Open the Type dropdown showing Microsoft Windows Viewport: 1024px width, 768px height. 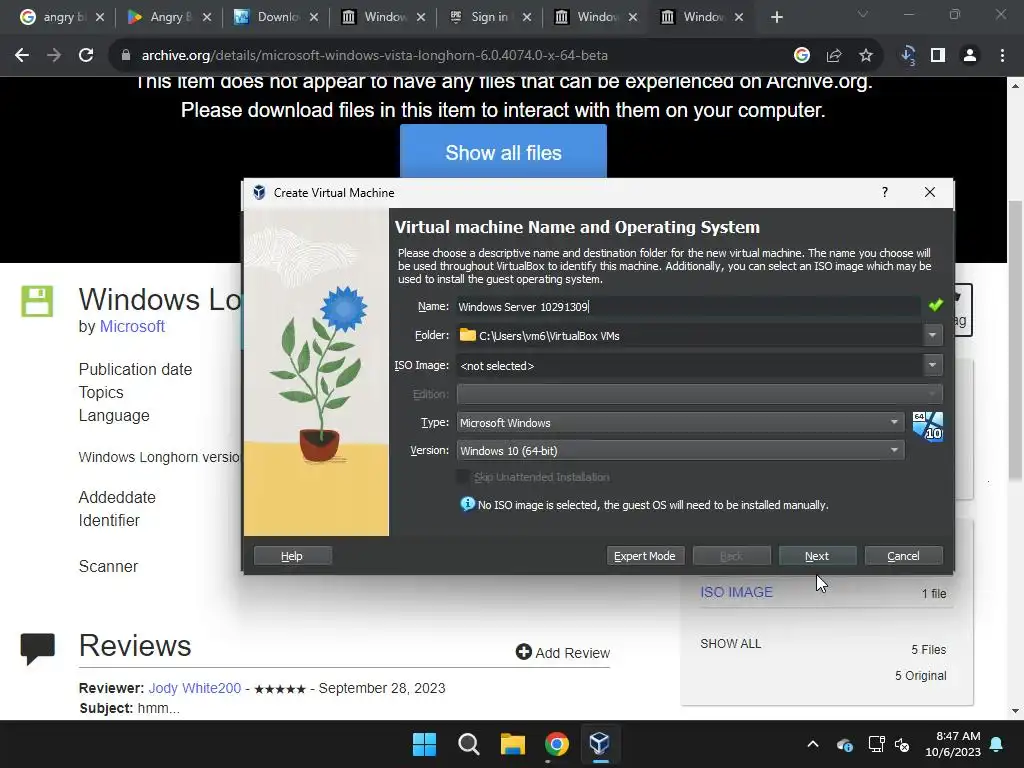click(680, 423)
